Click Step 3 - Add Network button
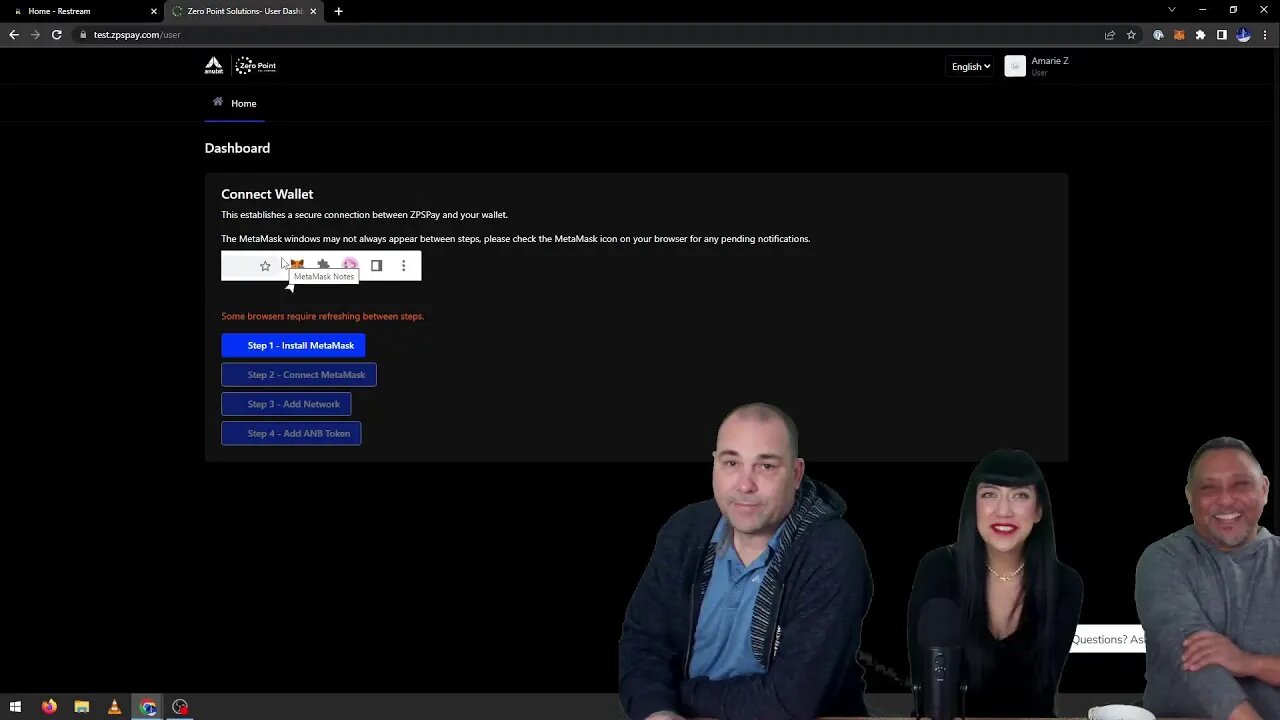The image size is (1280, 720). tap(286, 404)
